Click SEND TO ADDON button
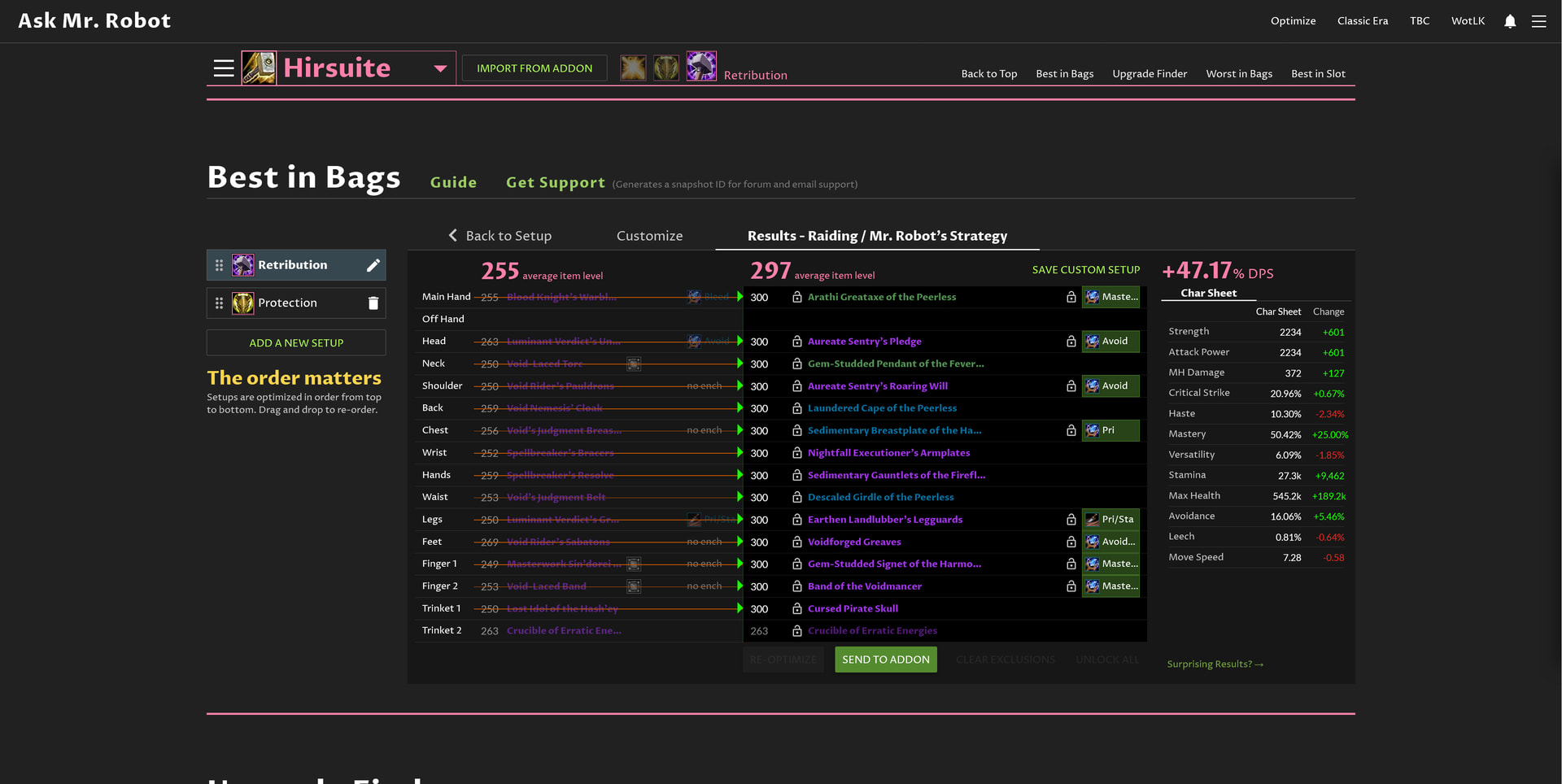The width and height of the screenshot is (1562, 784). (x=886, y=660)
